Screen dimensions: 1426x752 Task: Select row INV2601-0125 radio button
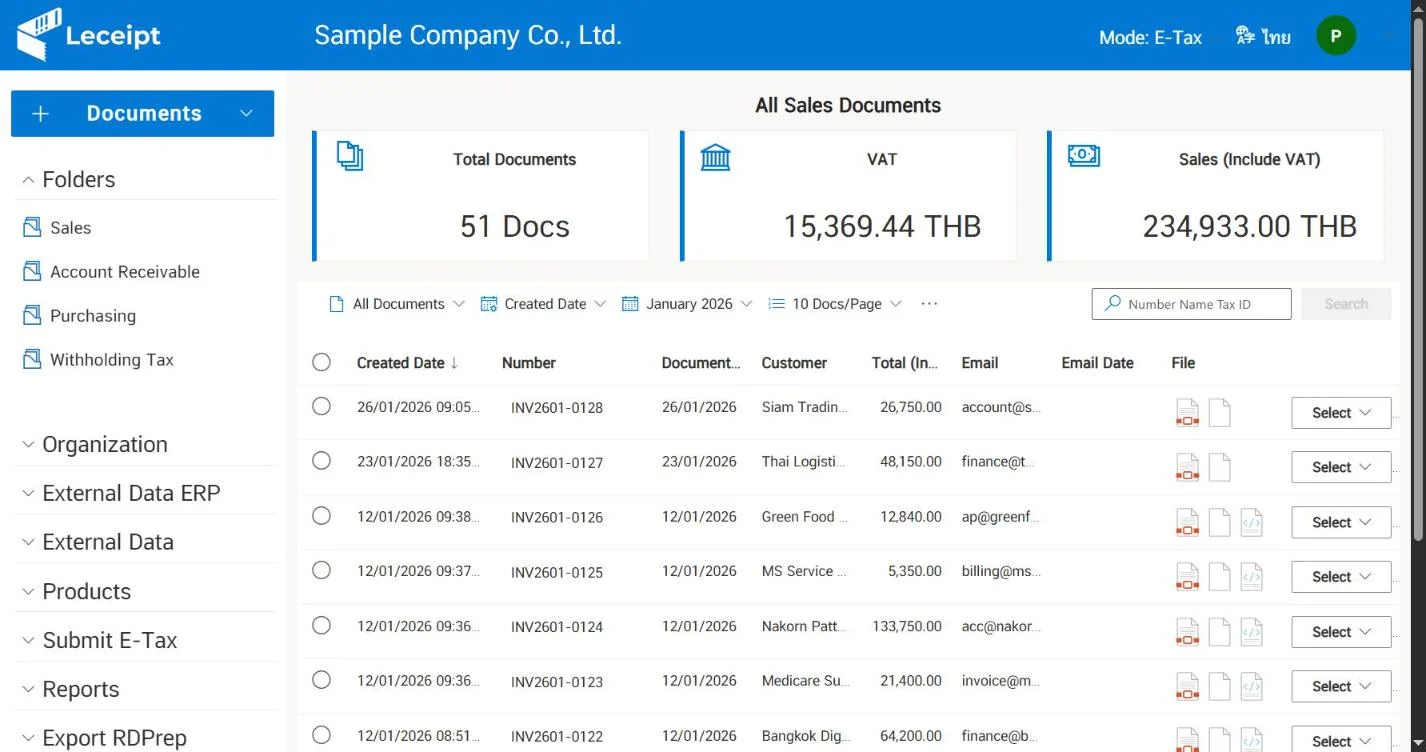[321, 570]
